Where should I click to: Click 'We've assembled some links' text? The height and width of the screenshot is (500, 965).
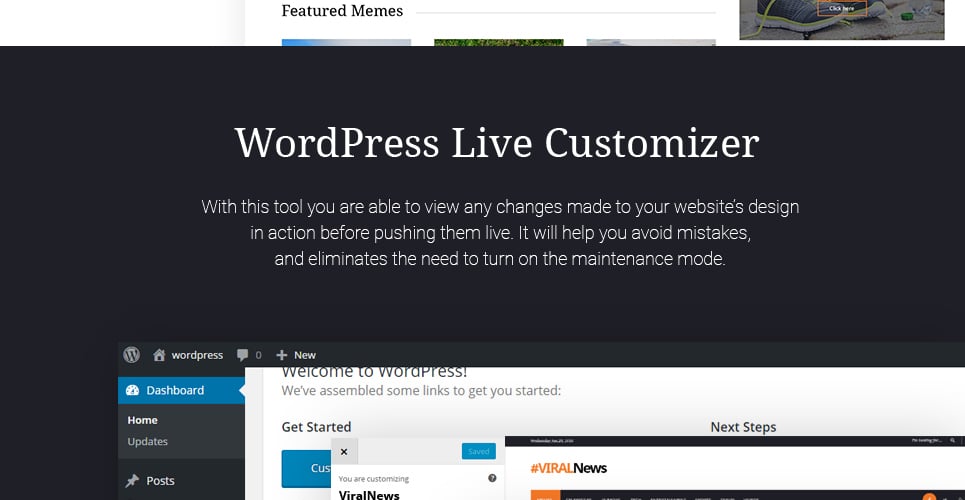tap(421, 390)
